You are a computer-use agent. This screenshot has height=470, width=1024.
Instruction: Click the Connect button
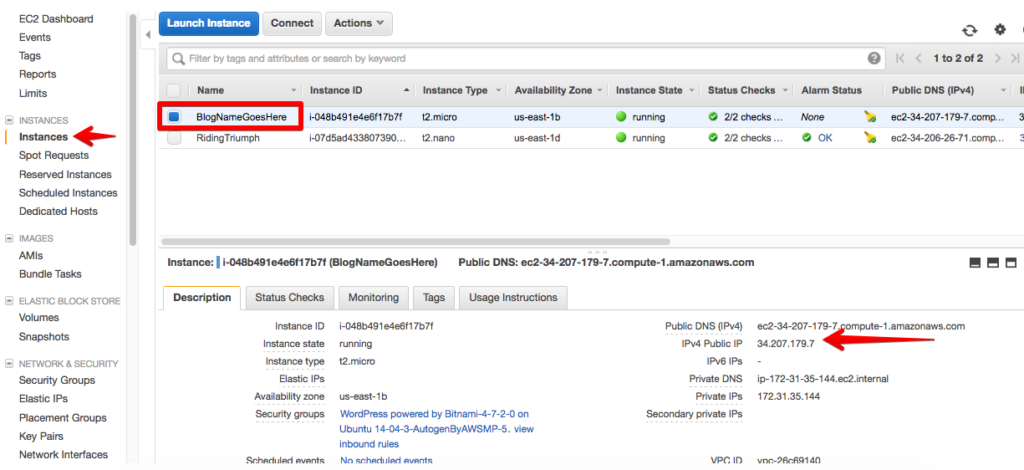coord(292,23)
